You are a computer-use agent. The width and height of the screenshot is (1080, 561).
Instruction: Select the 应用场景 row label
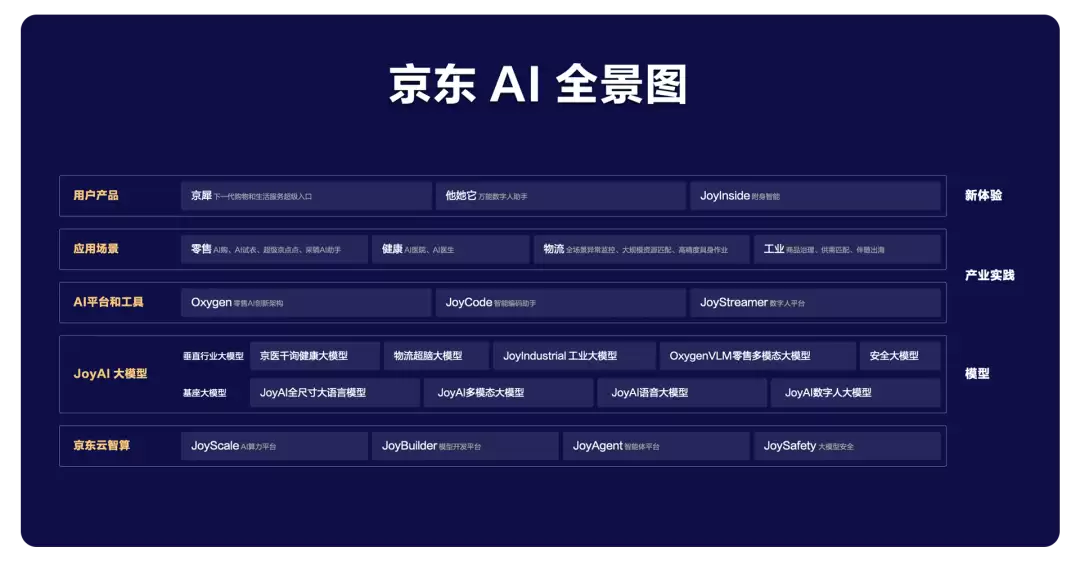pos(96,249)
